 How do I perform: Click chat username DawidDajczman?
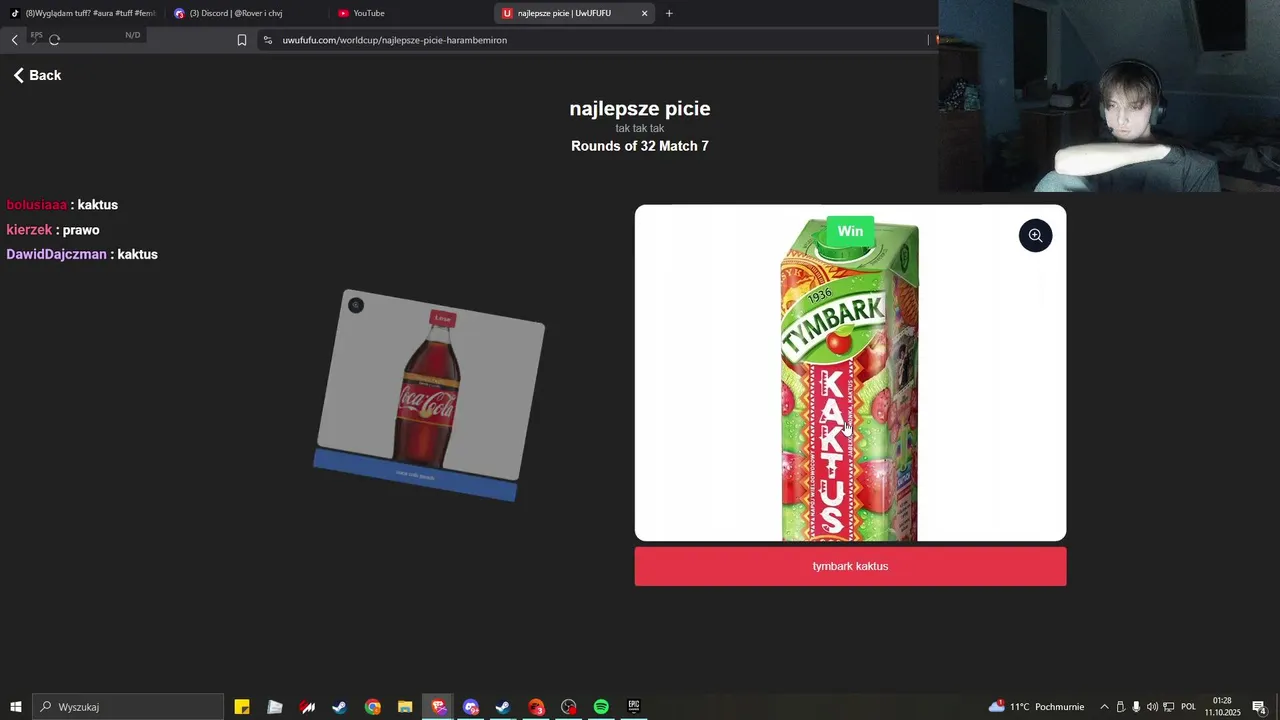(57, 255)
